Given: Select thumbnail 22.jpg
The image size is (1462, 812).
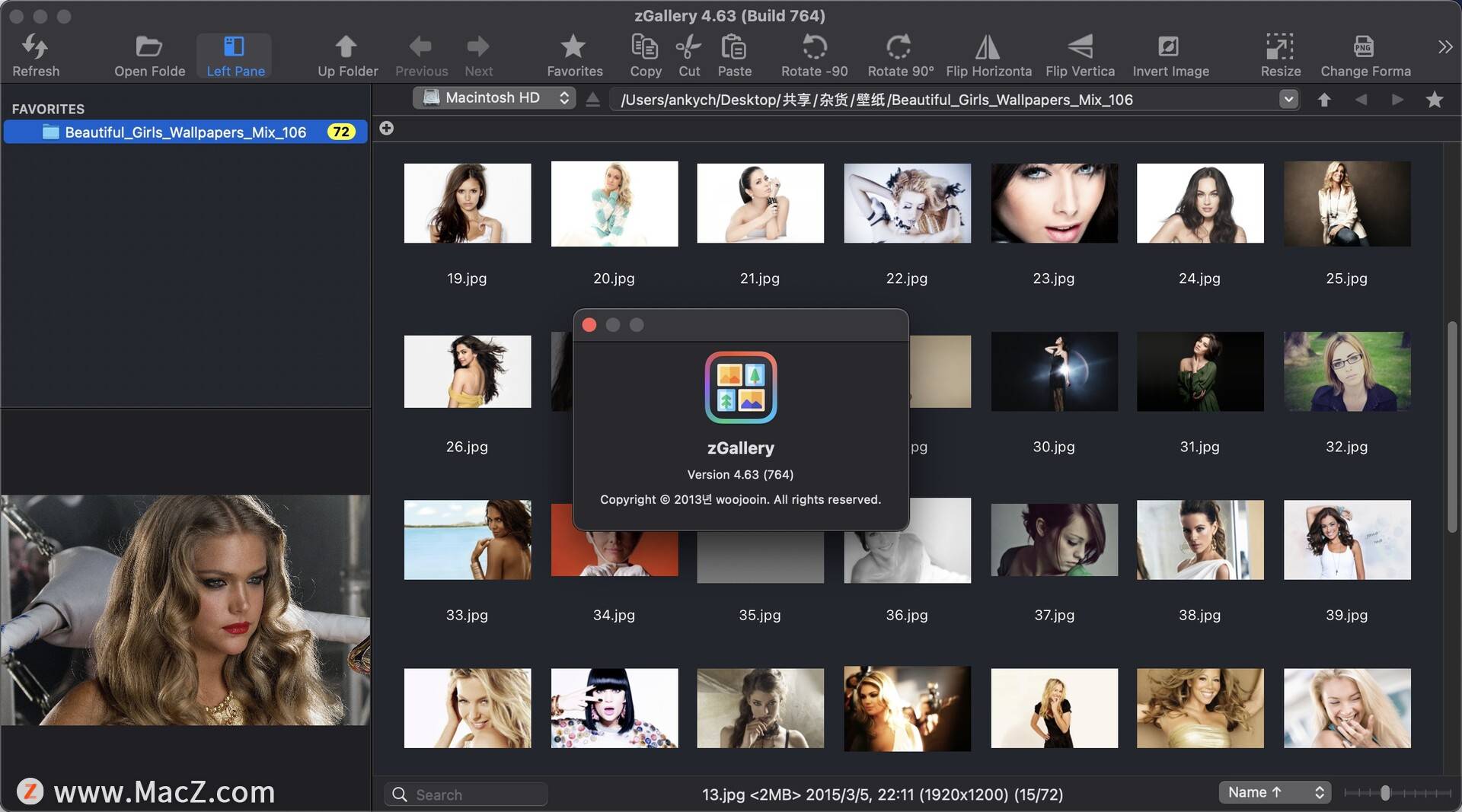Looking at the screenshot, I should pos(908,203).
